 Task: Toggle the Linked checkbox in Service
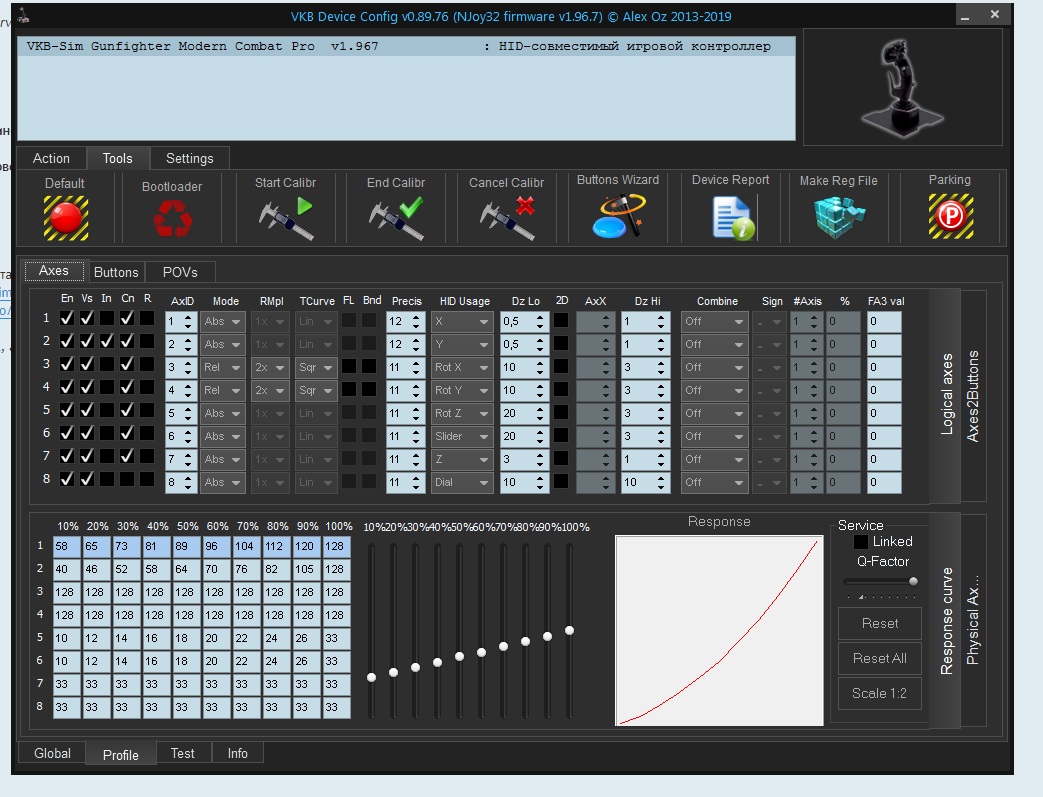point(861,542)
